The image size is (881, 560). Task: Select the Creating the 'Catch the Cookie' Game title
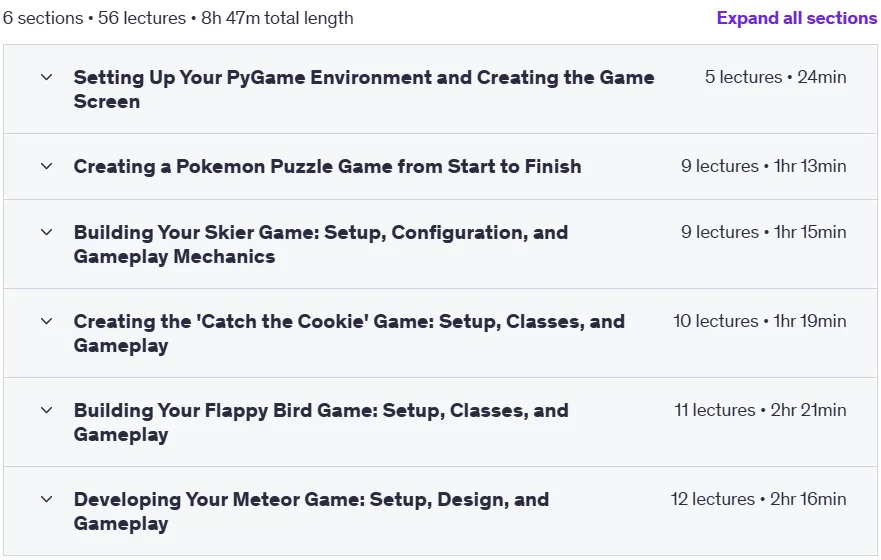click(x=349, y=333)
